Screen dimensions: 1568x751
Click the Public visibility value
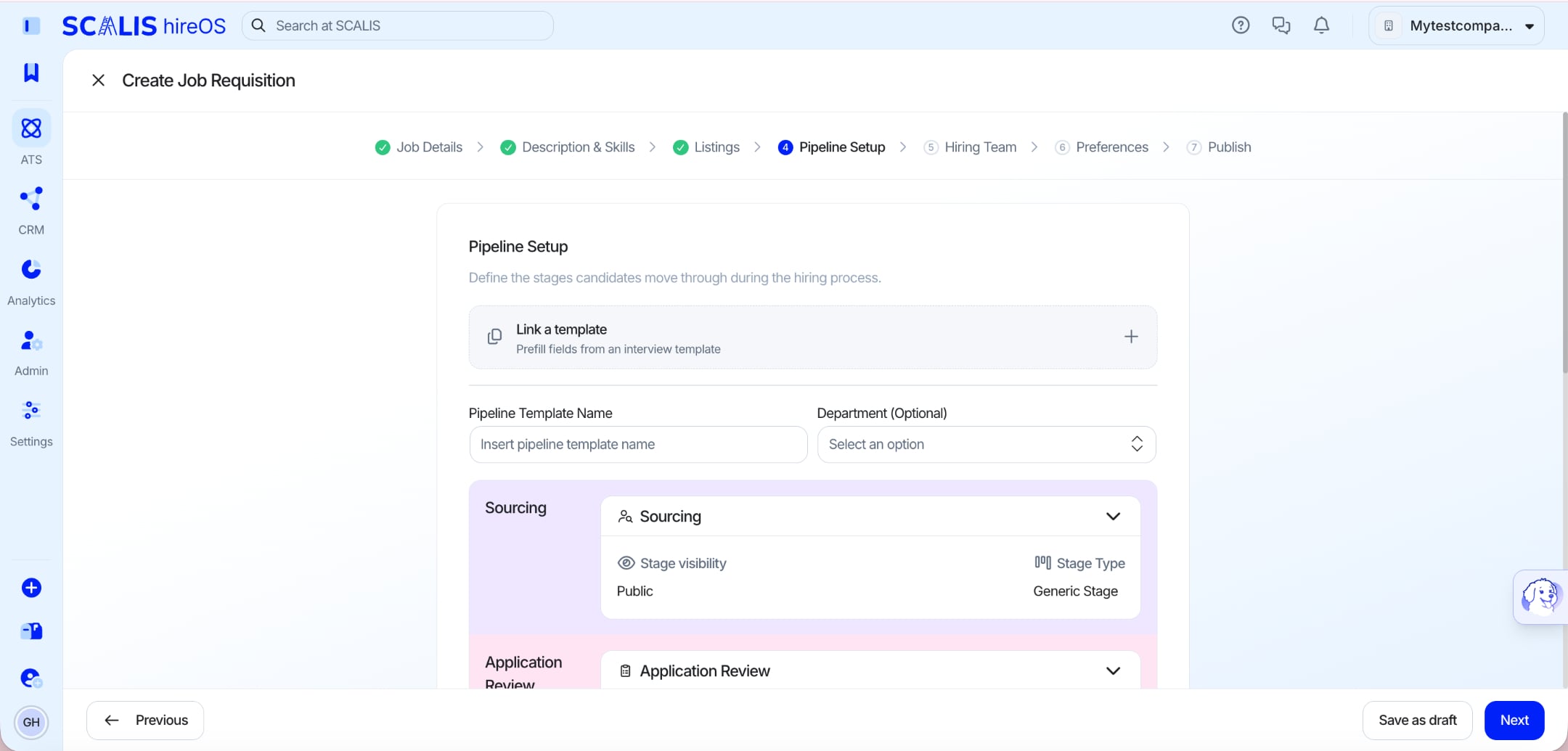[635, 591]
